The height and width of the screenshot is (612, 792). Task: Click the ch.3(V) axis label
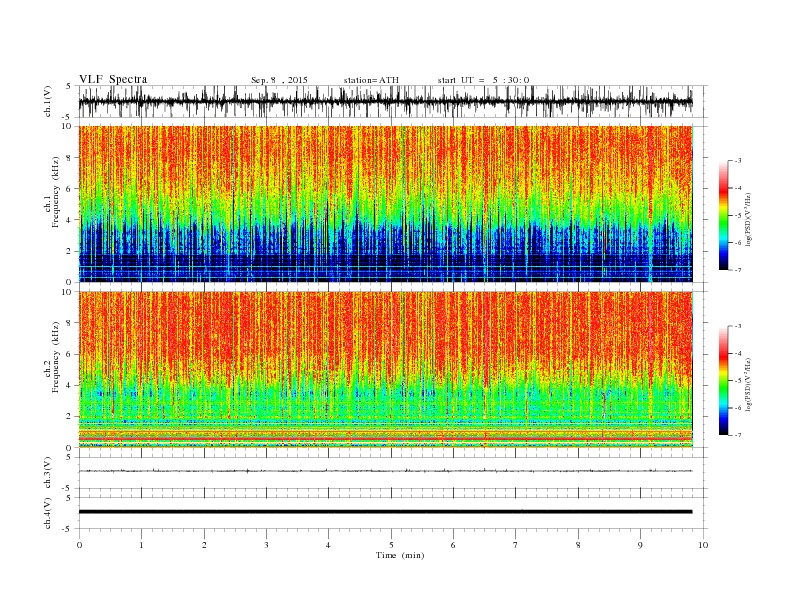48,473
